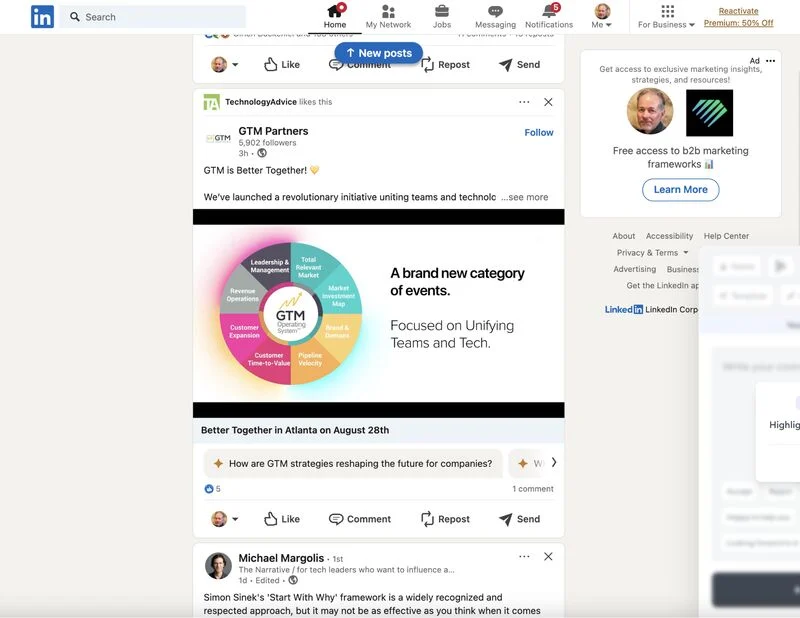
Task: Click the Learn More ad button
Action: coord(681,189)
